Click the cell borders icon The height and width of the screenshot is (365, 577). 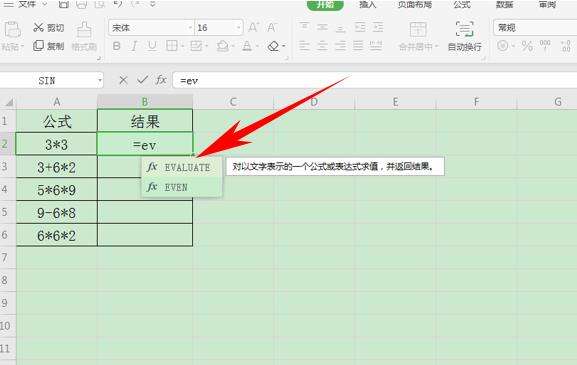coord(171,46)
